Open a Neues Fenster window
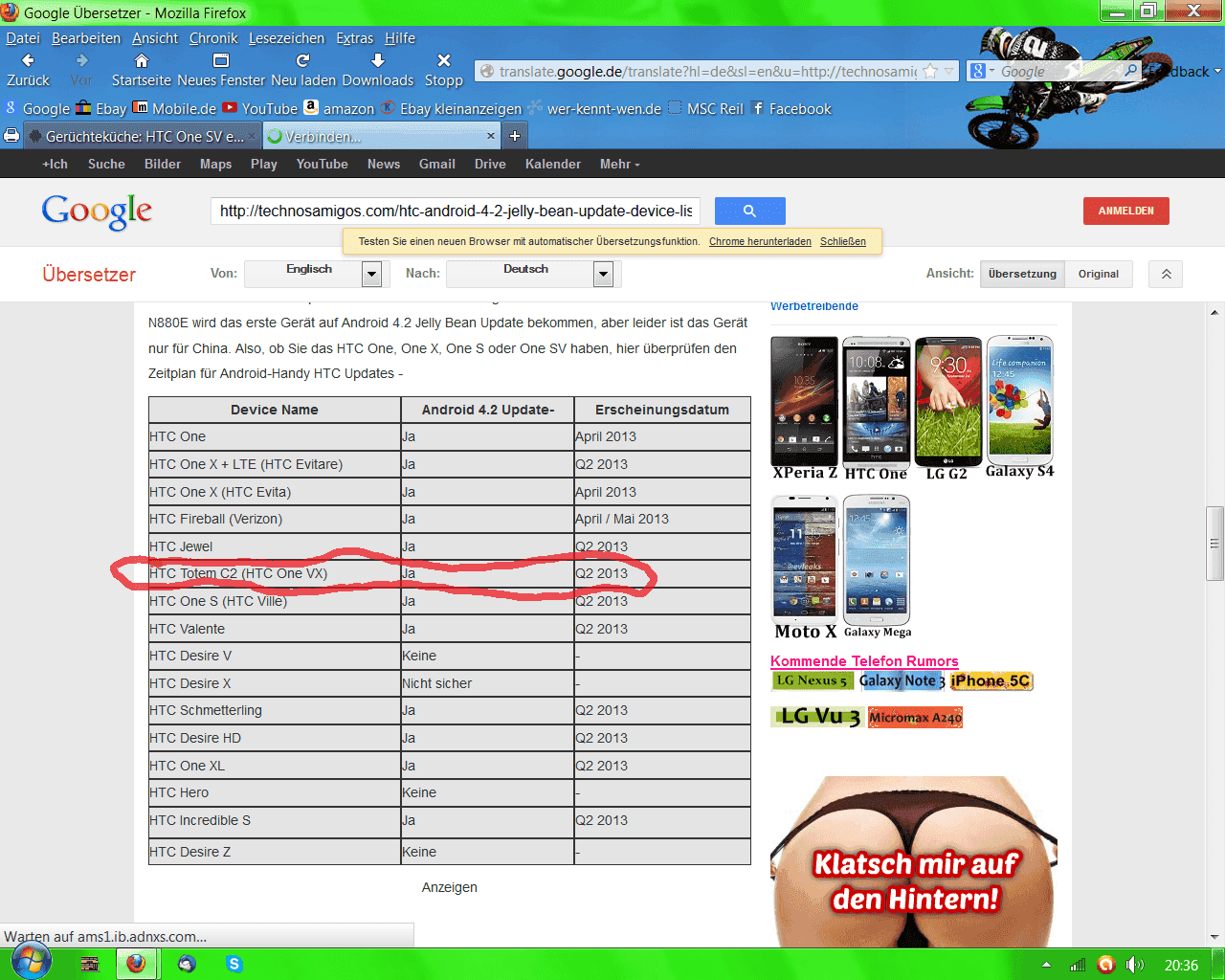The height and width of the screenshot is (980, 1225). 221,70
